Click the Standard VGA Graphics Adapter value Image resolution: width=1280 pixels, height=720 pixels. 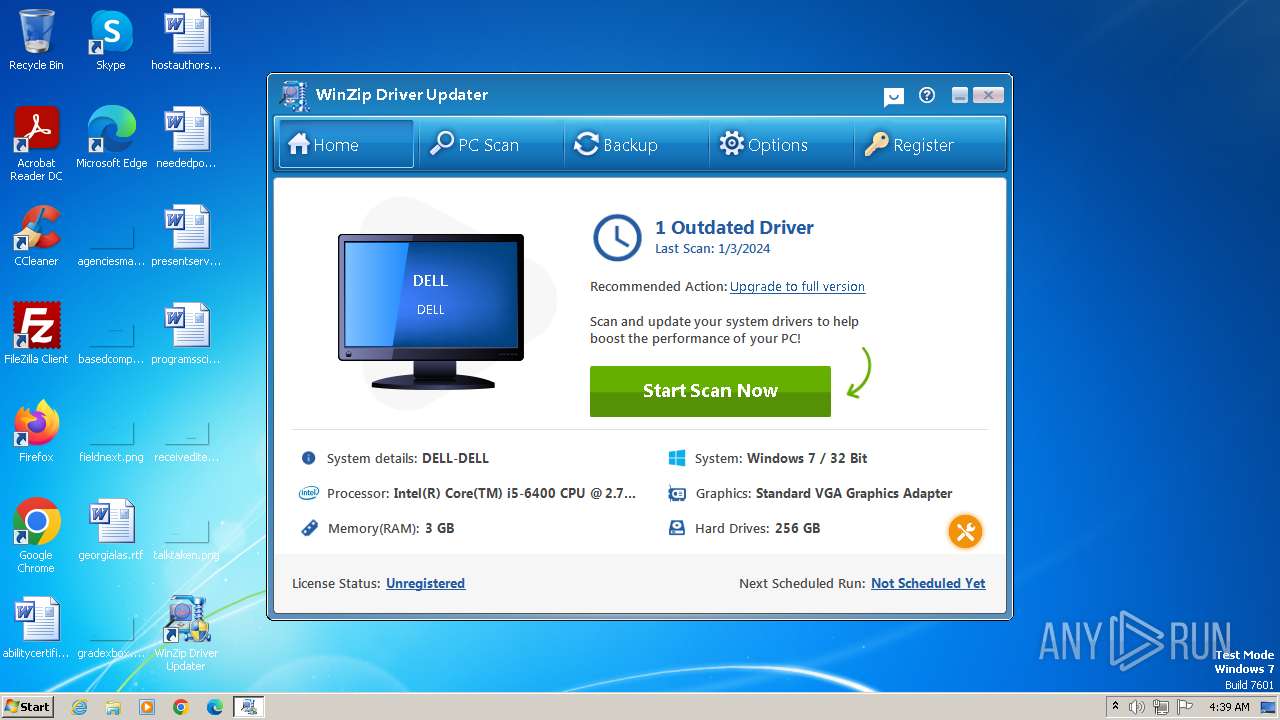point(854,493)
